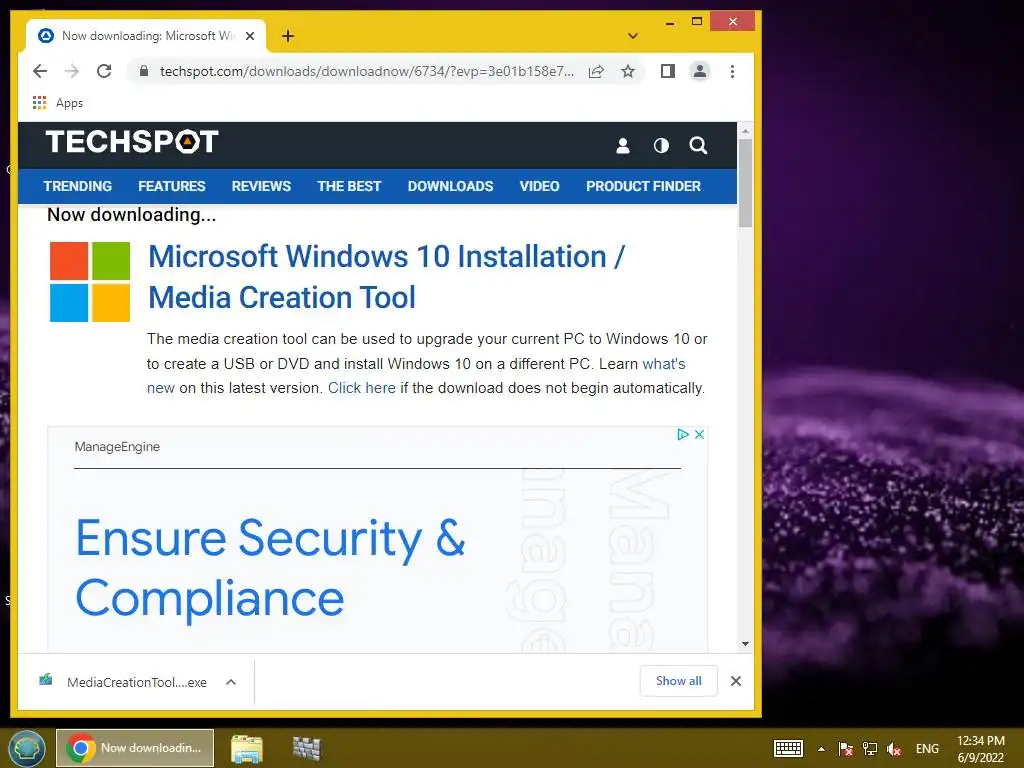Image resolution: width=1024 pixels, height=768 pixels.
Task: Open the Apps bookmarks shortcut
Action: (57, 103)
